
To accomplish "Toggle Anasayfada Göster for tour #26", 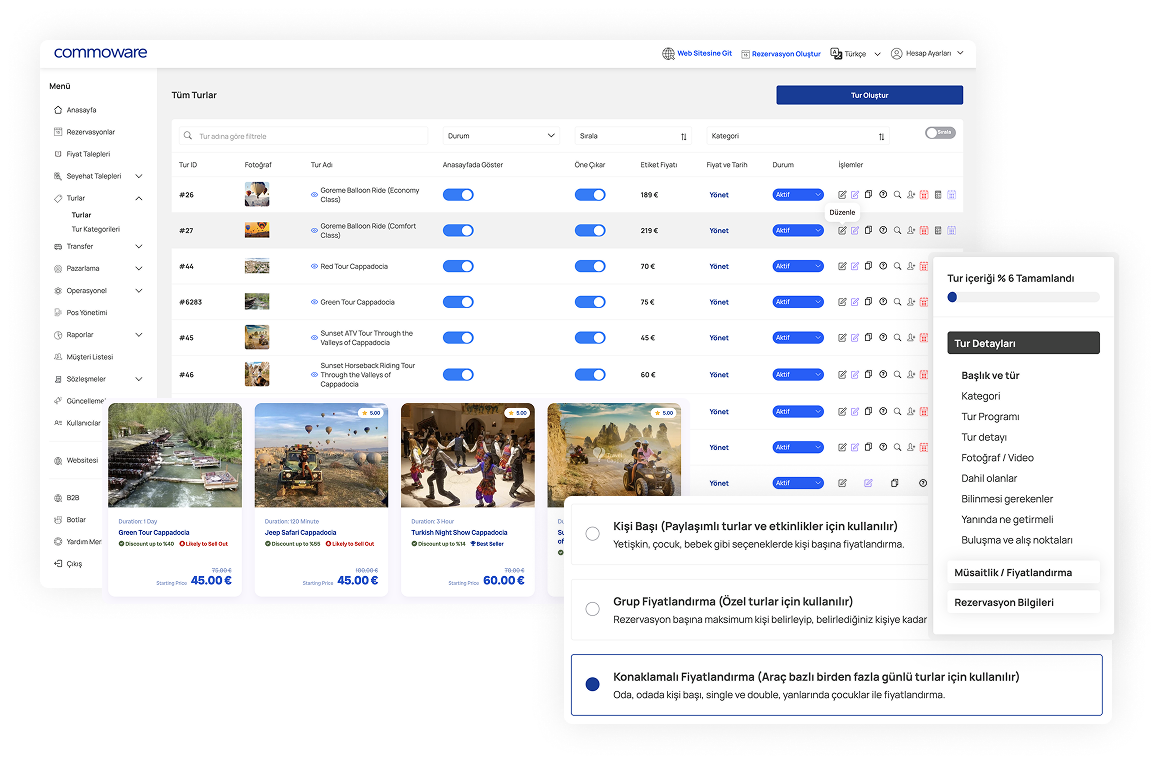I will tap(458, 195).
